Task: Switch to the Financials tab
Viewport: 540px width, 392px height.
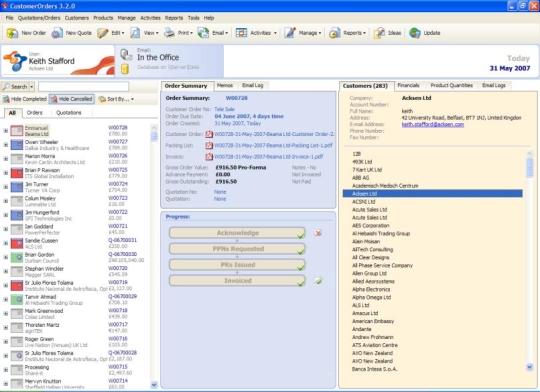Action: pos(408,85)
